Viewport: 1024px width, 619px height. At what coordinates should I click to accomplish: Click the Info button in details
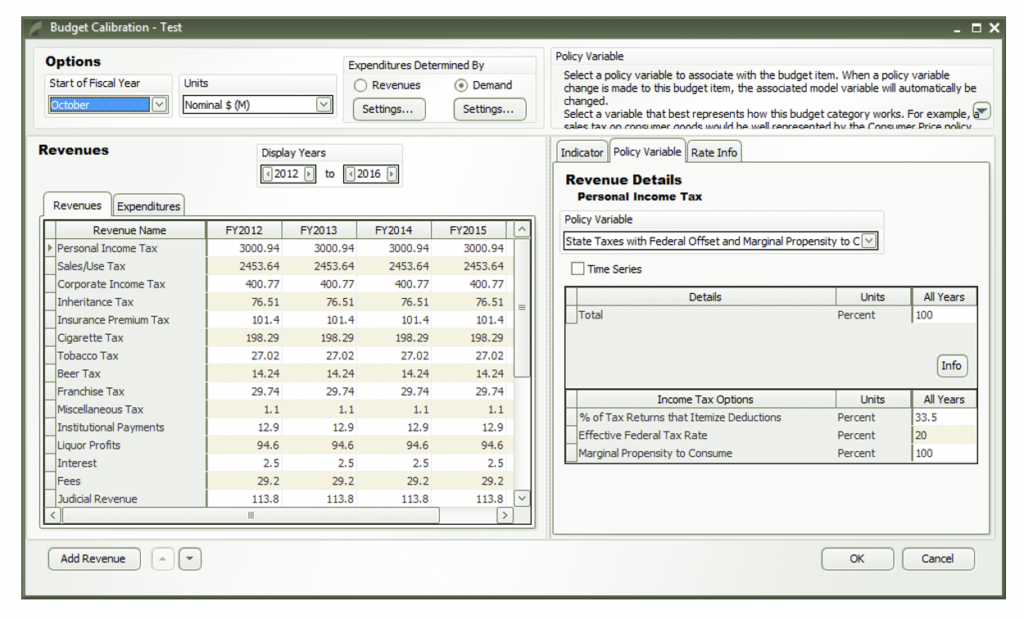(x=952, y=366)
